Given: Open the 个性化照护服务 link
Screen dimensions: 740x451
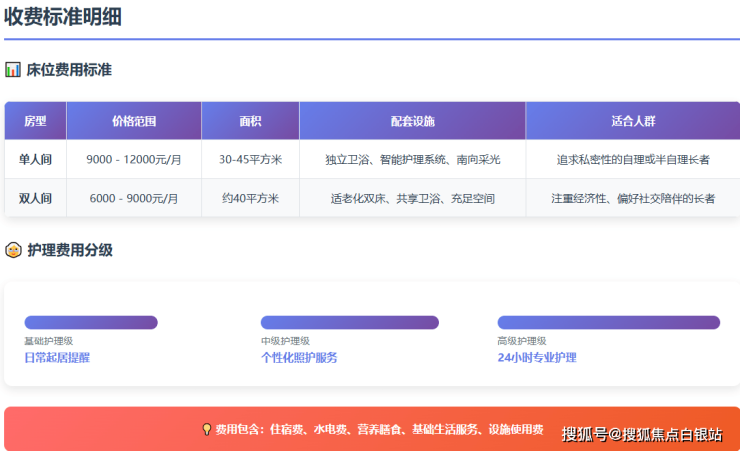Looking at the screenshot, I should [x=299, y=357].
